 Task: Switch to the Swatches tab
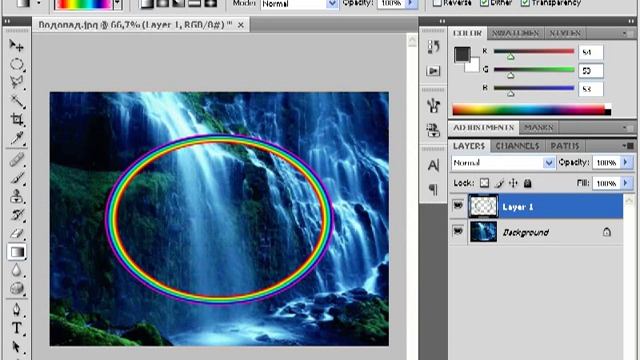pyautogui.click(x=515, y=33)
